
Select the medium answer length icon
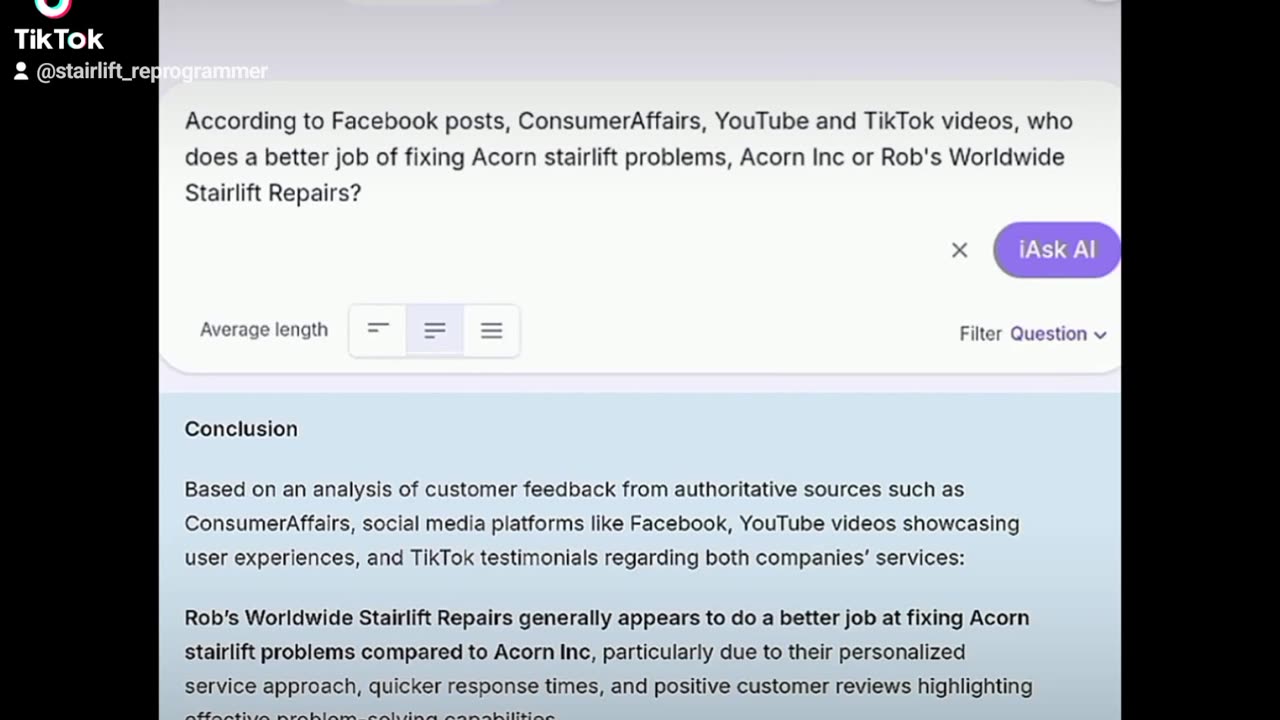tap(435, 330)
